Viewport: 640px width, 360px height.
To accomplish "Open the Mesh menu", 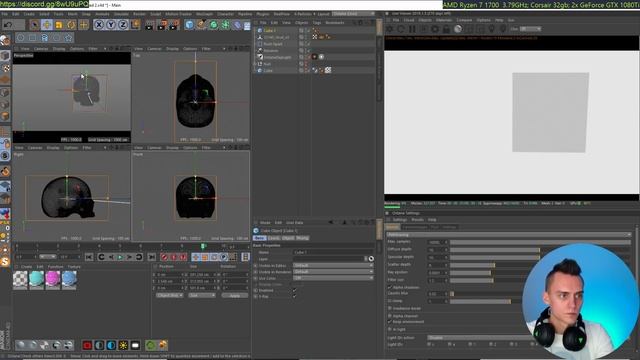I will click(x=73, y=14).
